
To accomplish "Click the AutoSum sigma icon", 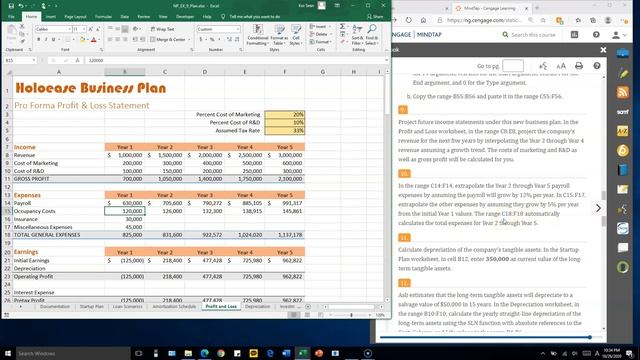I will tap(342, 27).
